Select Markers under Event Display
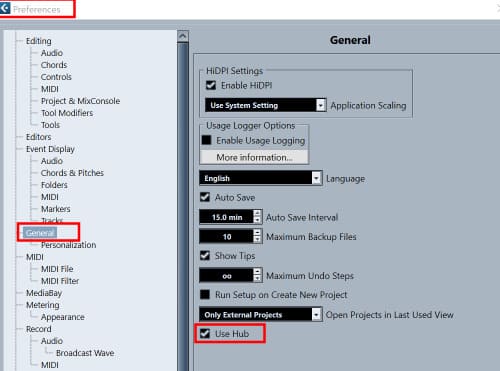This screenshot has height=371, width=500. pyautogui.click(x=56, y=209)
